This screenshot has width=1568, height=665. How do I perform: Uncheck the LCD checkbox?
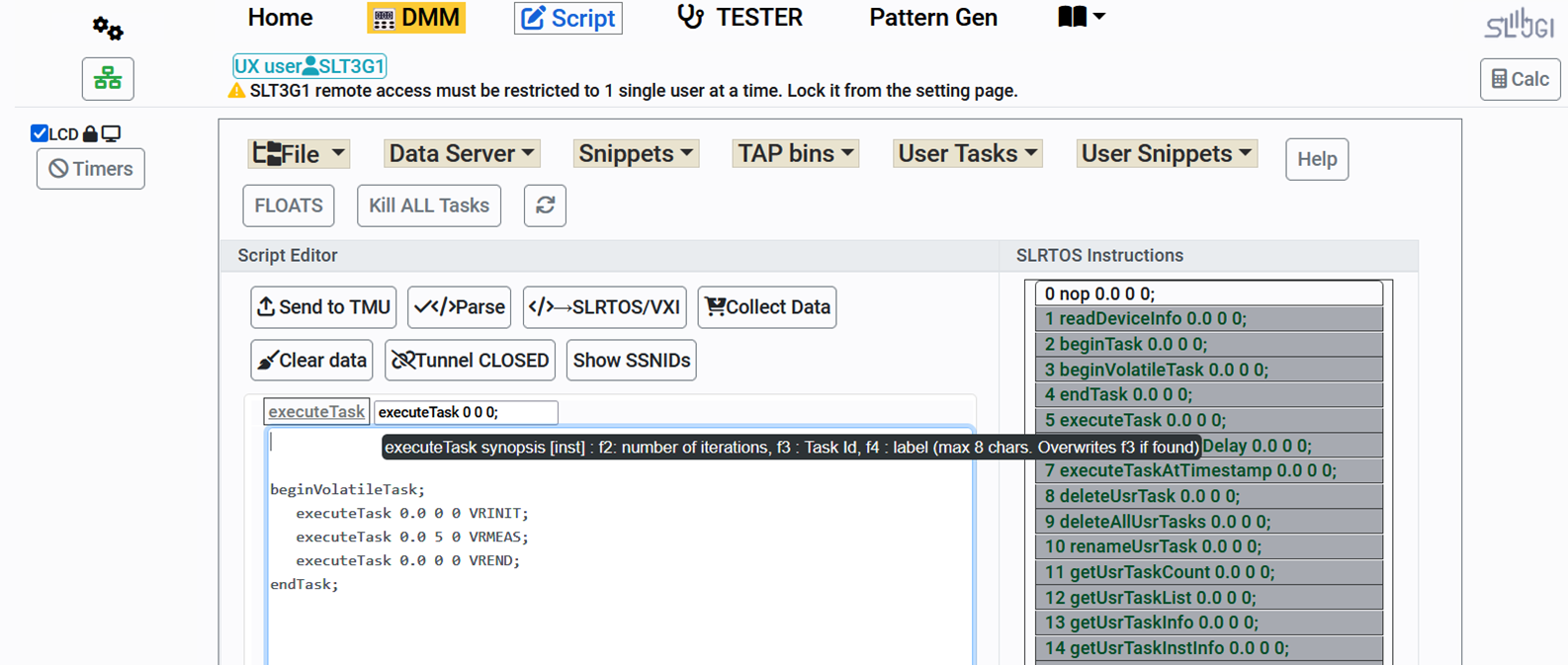point(40,133)
